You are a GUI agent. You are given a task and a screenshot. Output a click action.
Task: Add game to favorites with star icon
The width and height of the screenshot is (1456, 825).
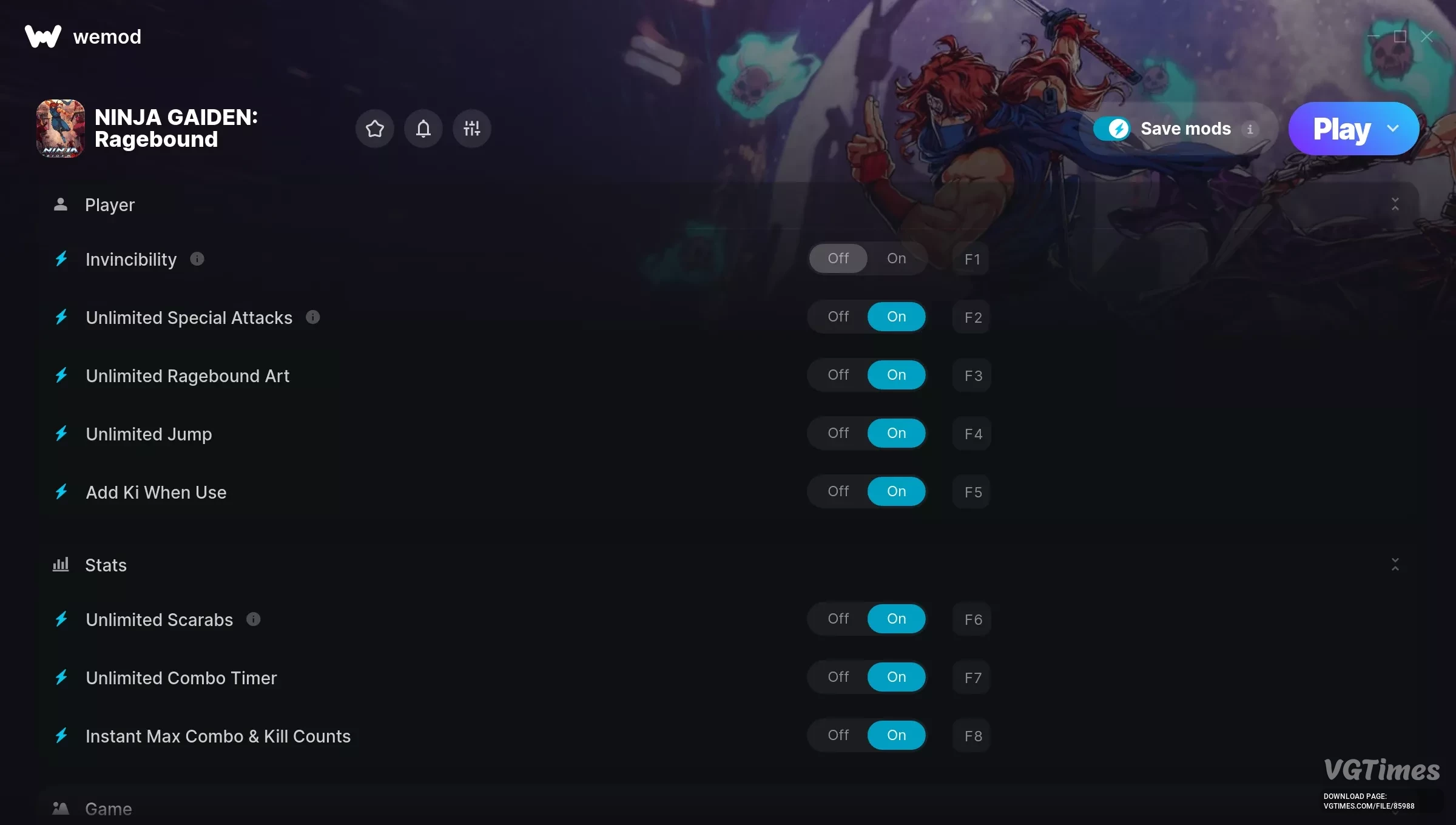[x=374, y=129]
